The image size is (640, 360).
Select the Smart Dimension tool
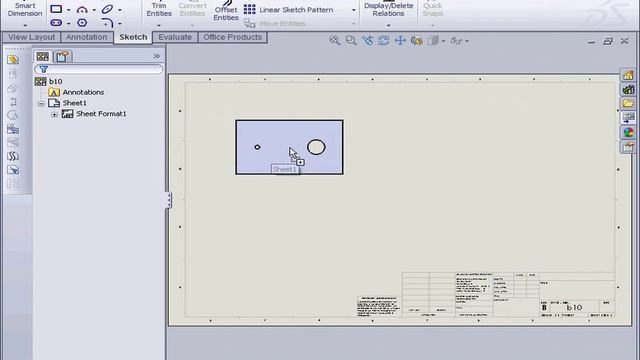25,9
